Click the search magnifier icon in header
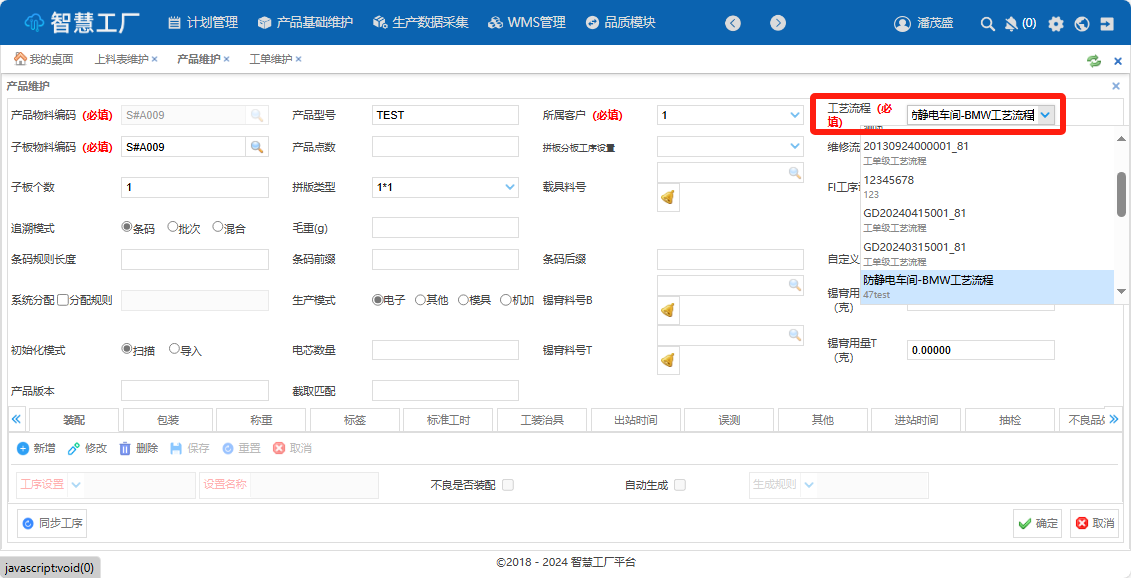The height and width of the screenshot is (578, 1131). (987, 23)
